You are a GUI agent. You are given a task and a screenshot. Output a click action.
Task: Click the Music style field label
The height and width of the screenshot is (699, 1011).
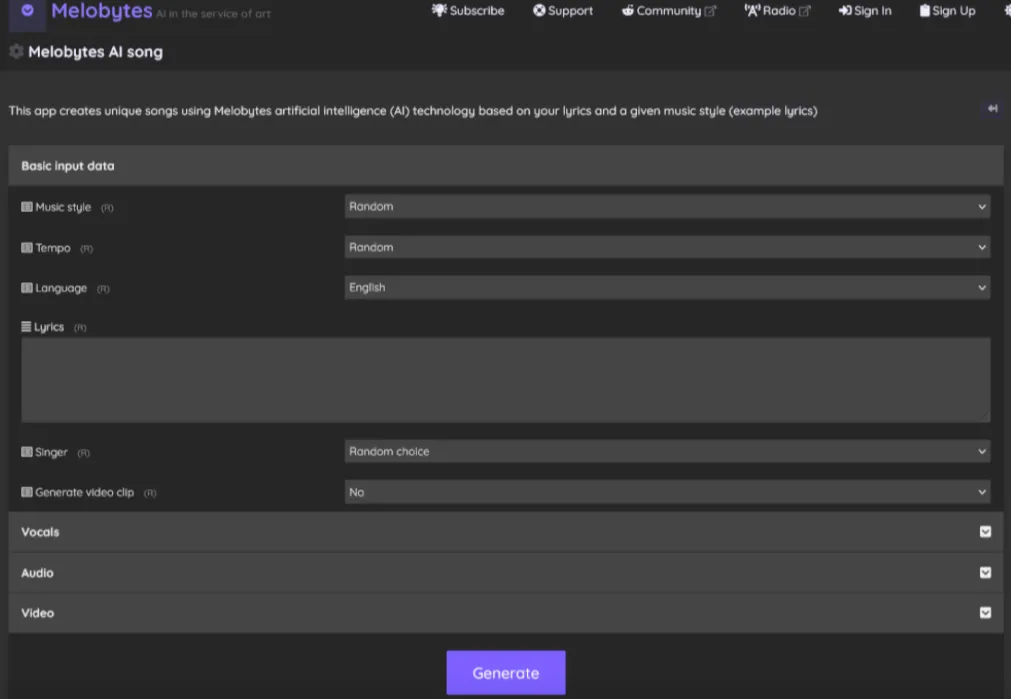point(63,207)
